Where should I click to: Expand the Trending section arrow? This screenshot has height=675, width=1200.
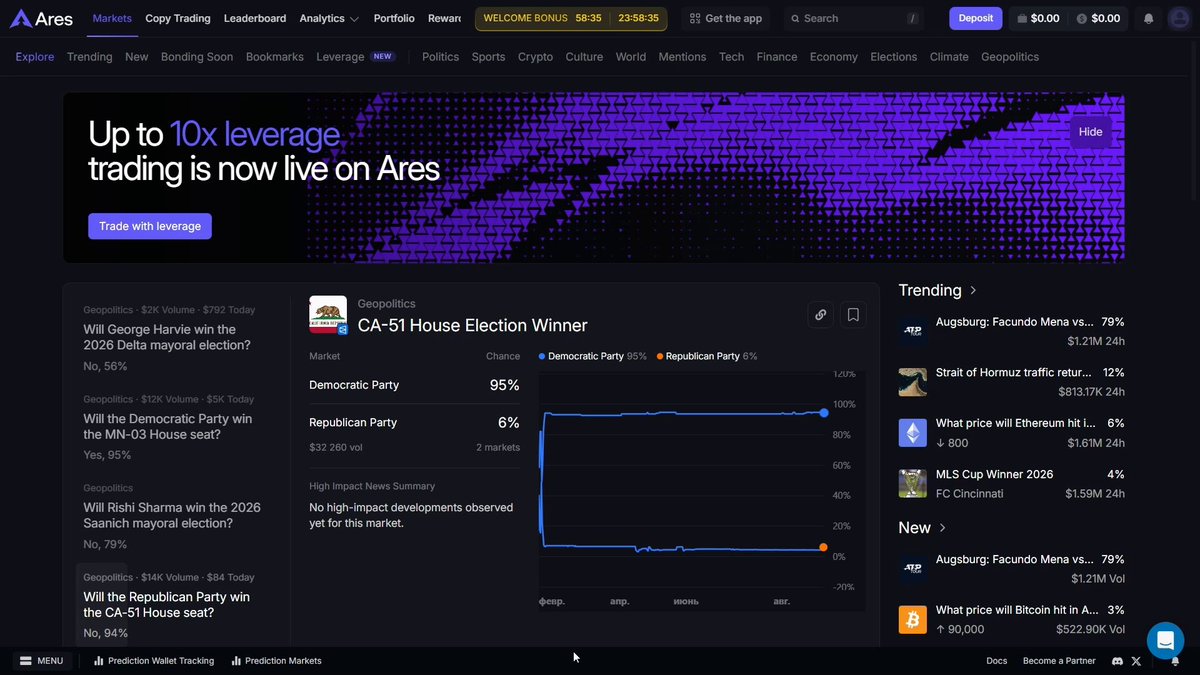pos(973,290)
